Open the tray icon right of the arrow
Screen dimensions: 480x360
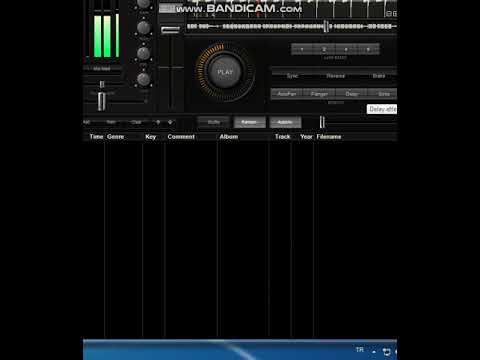coord(386,351)
